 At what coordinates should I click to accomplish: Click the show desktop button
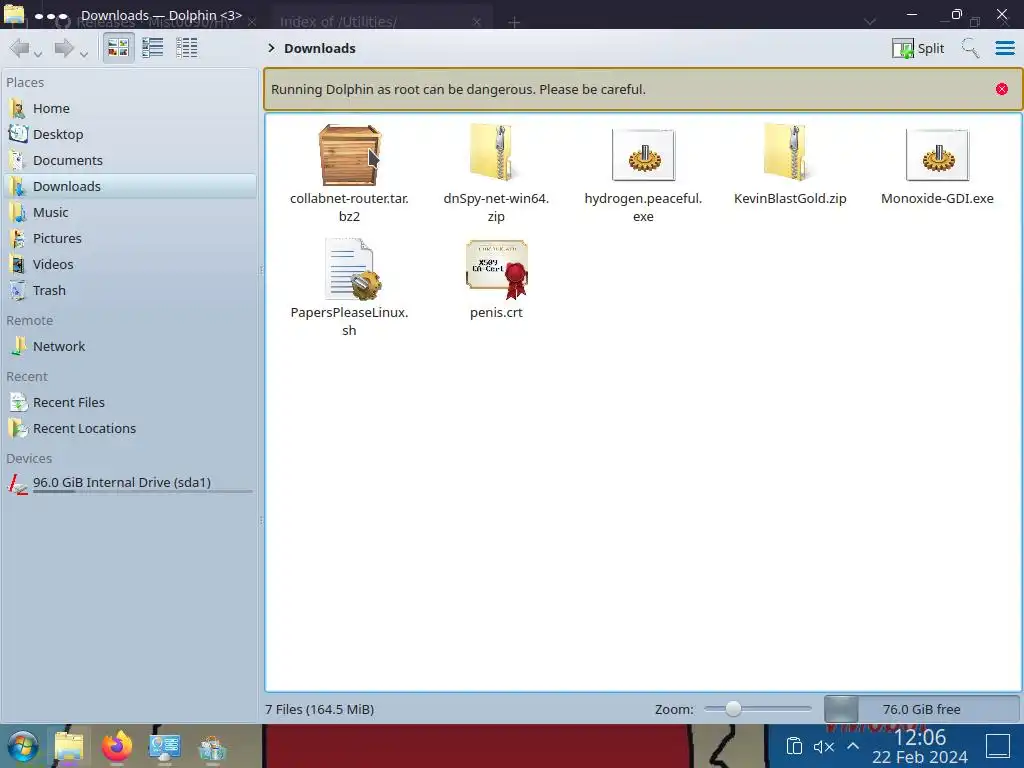point(998,746)
